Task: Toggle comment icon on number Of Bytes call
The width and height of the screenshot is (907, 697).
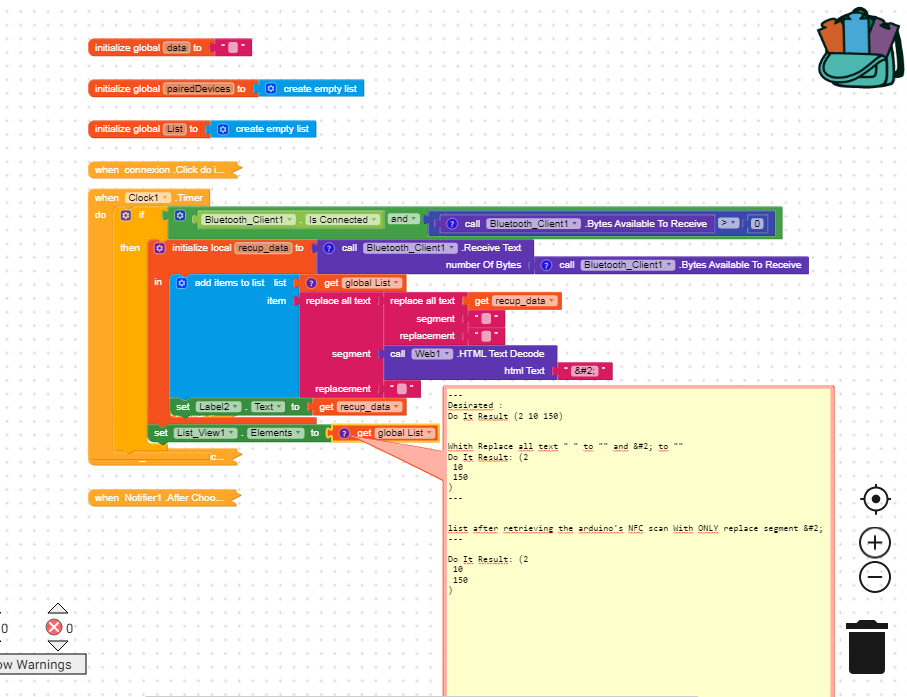Action: [x=545, y=265]
